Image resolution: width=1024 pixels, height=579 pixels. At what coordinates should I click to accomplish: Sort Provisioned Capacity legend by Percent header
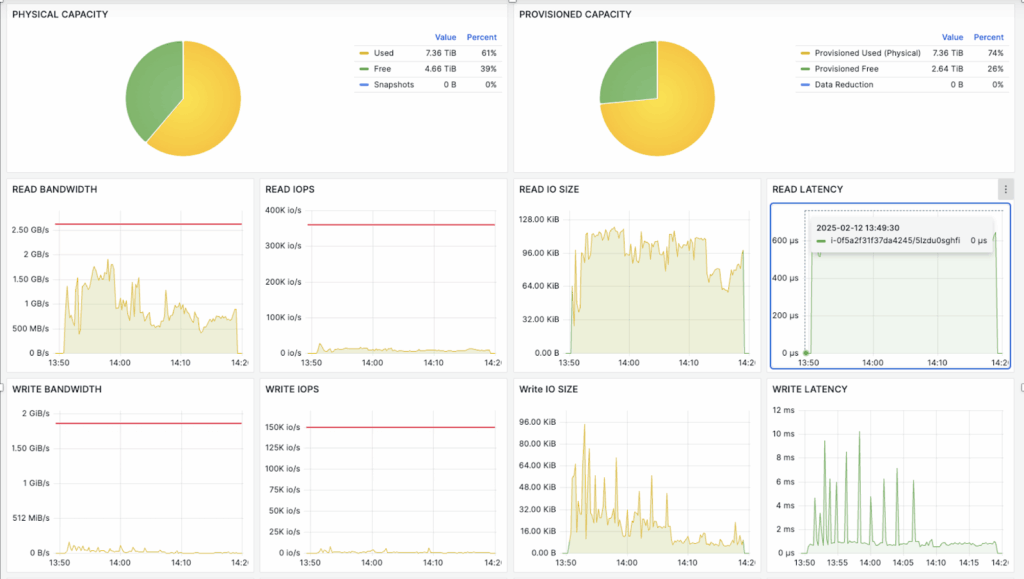pos(988,37)
